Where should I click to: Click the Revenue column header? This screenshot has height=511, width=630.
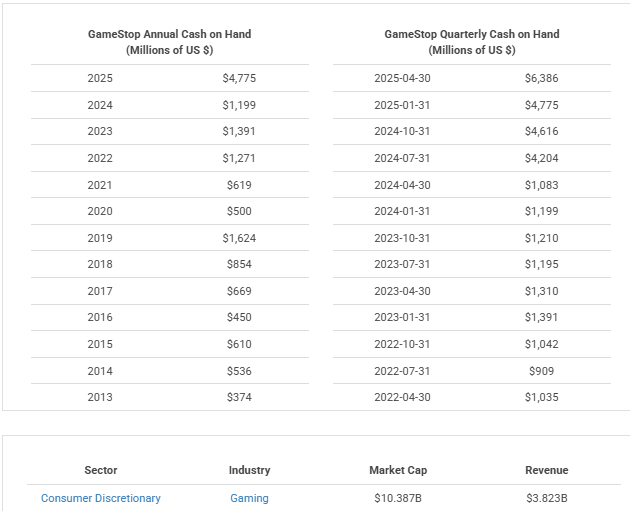pyautogui.click(x=546, y=470)
